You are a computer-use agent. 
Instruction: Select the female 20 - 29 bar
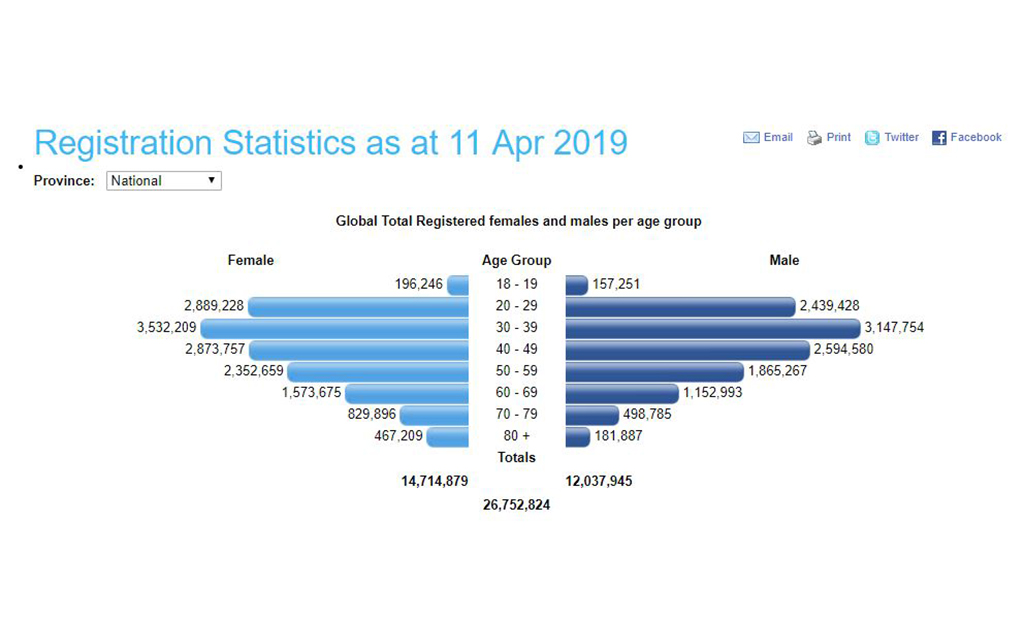coord(358,306)
